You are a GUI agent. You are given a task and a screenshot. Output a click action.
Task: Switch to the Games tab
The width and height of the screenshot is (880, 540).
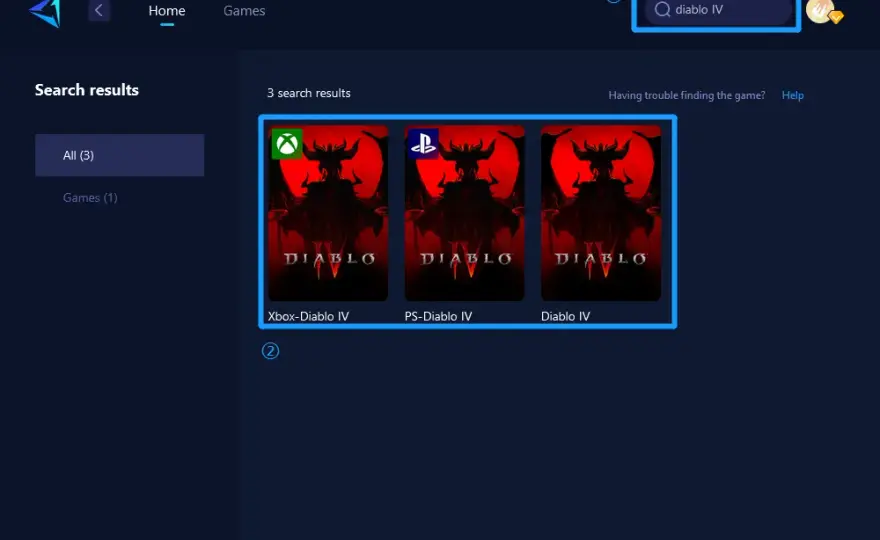pyautogui.click(x=244, y=11)
